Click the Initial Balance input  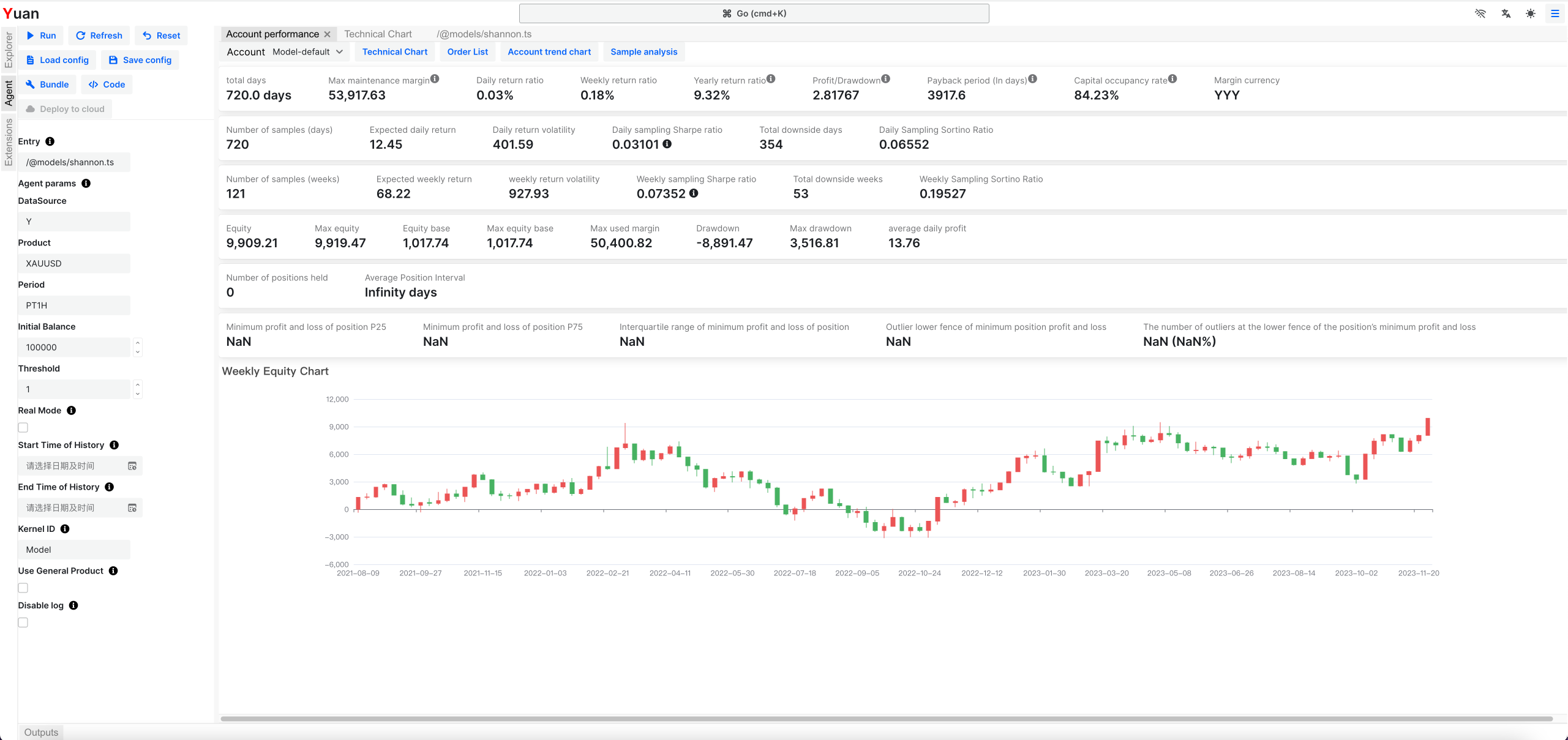tap(74, 348)
